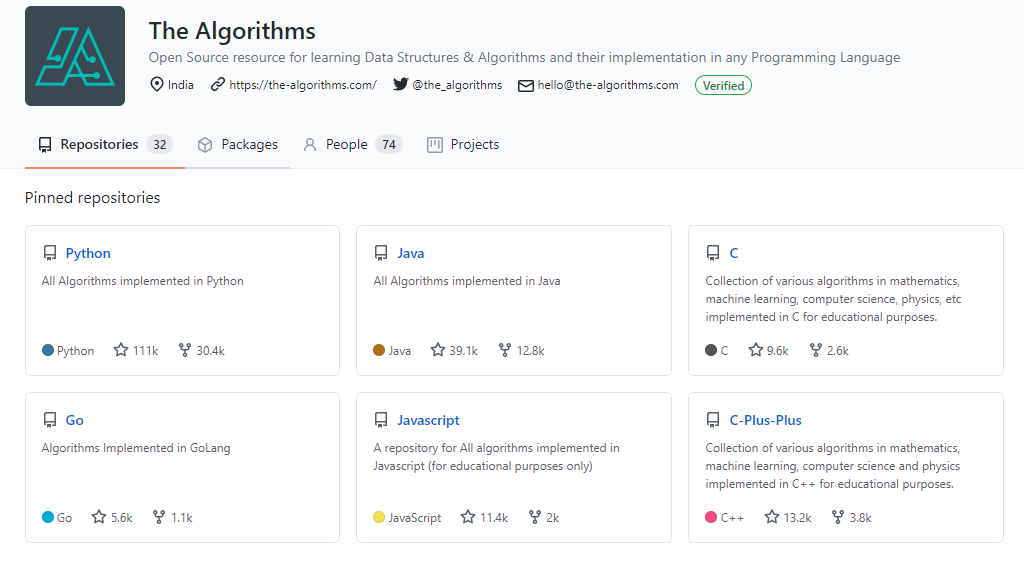Click the star icon on Javascript card
1024x562 pixels.
468,517
